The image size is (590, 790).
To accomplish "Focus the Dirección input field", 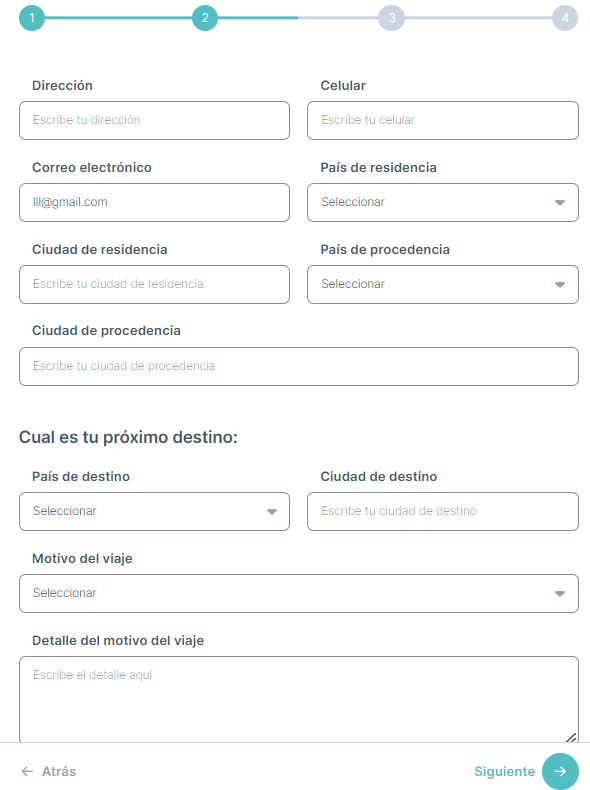I will [x=154, y=120].
